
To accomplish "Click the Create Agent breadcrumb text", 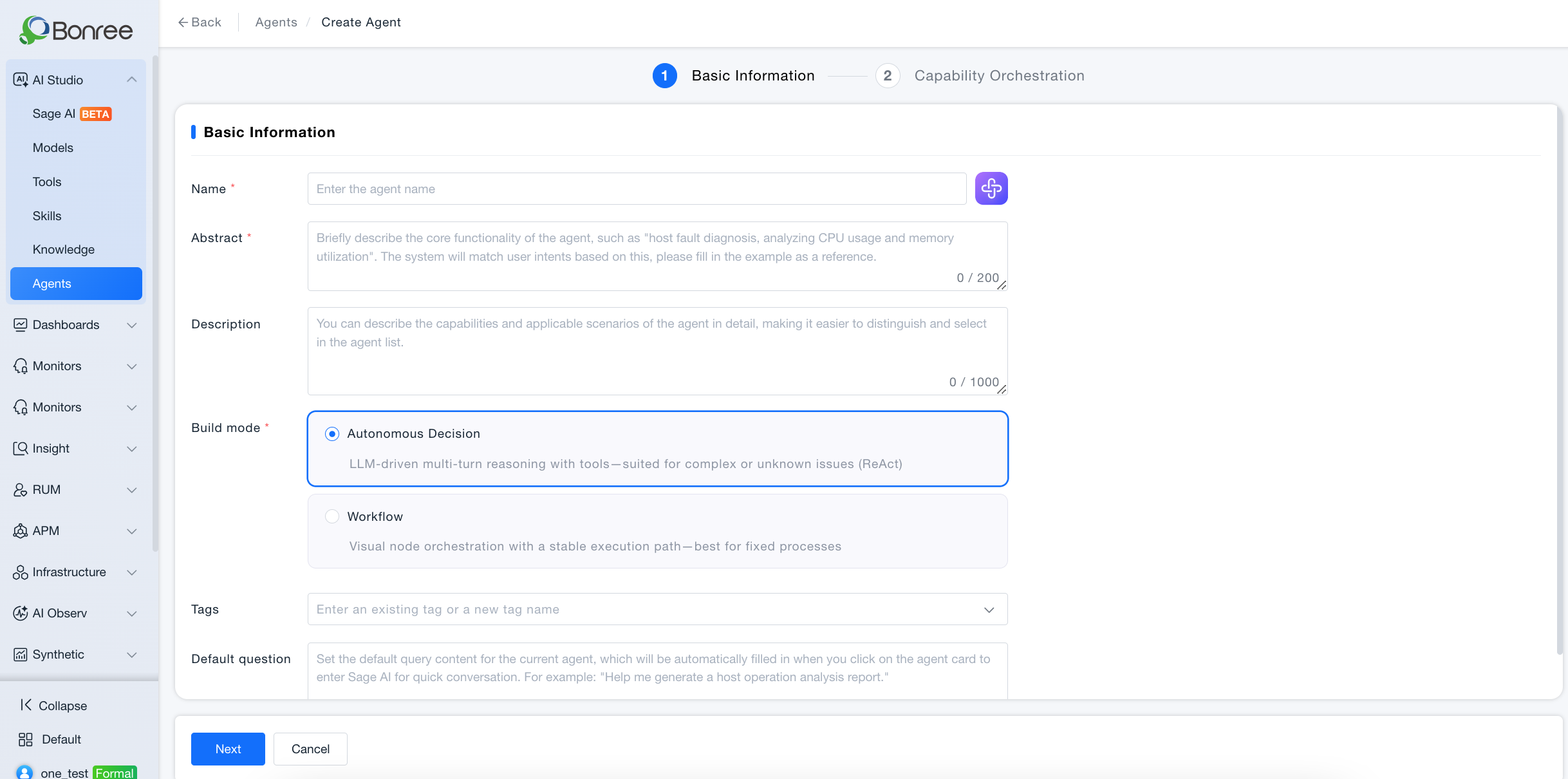I will 360,23.
